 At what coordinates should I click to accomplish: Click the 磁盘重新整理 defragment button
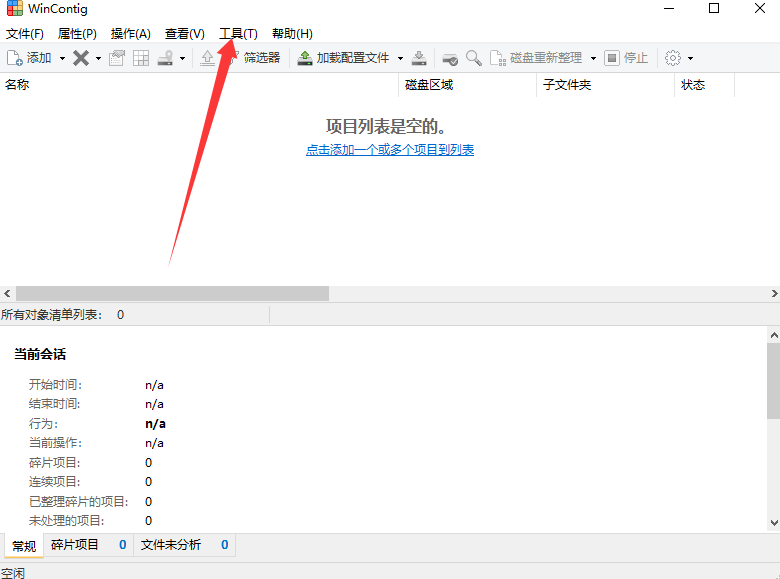537,58
